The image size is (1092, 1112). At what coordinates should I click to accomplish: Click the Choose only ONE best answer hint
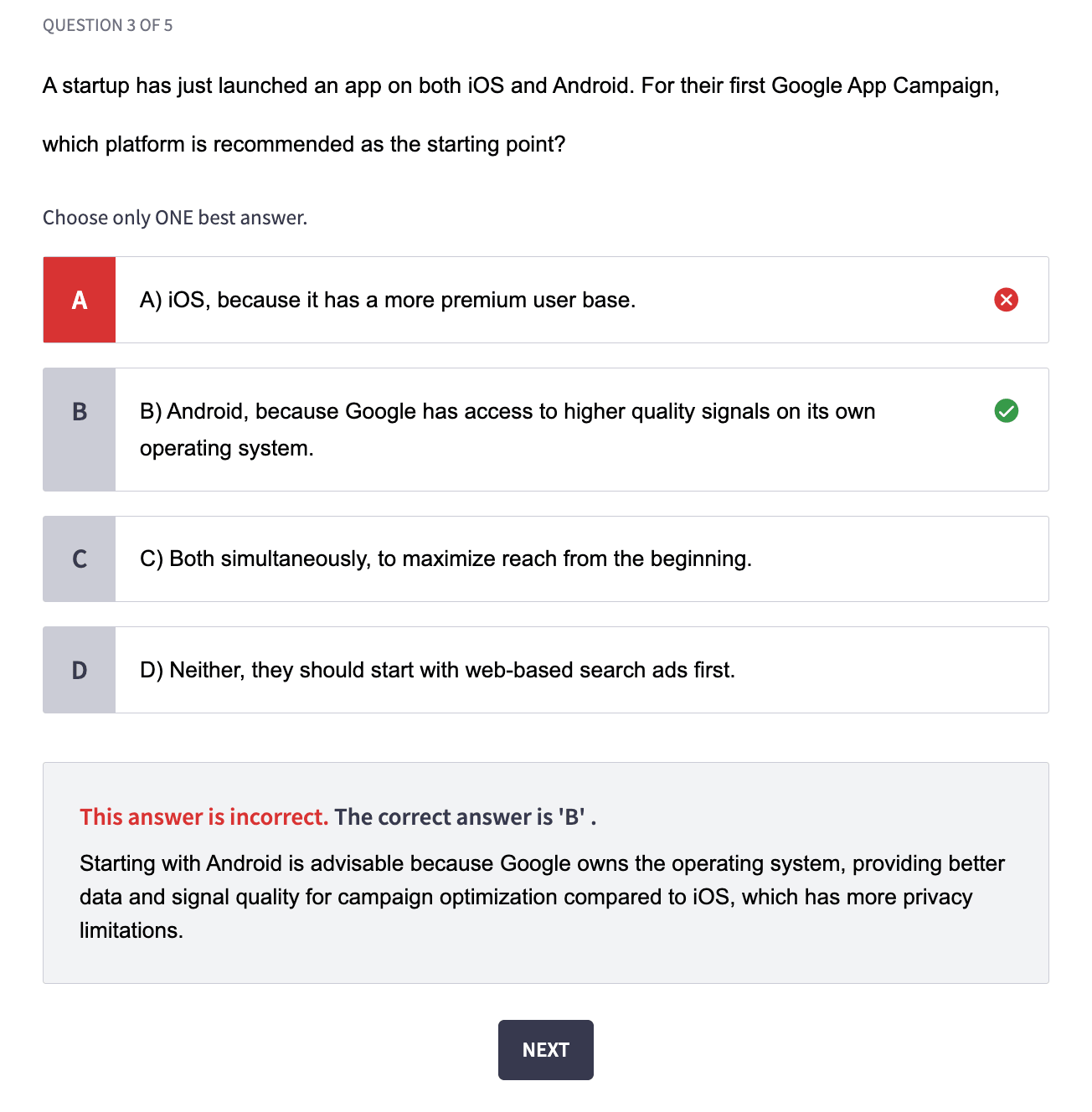[x=175, y=218]
